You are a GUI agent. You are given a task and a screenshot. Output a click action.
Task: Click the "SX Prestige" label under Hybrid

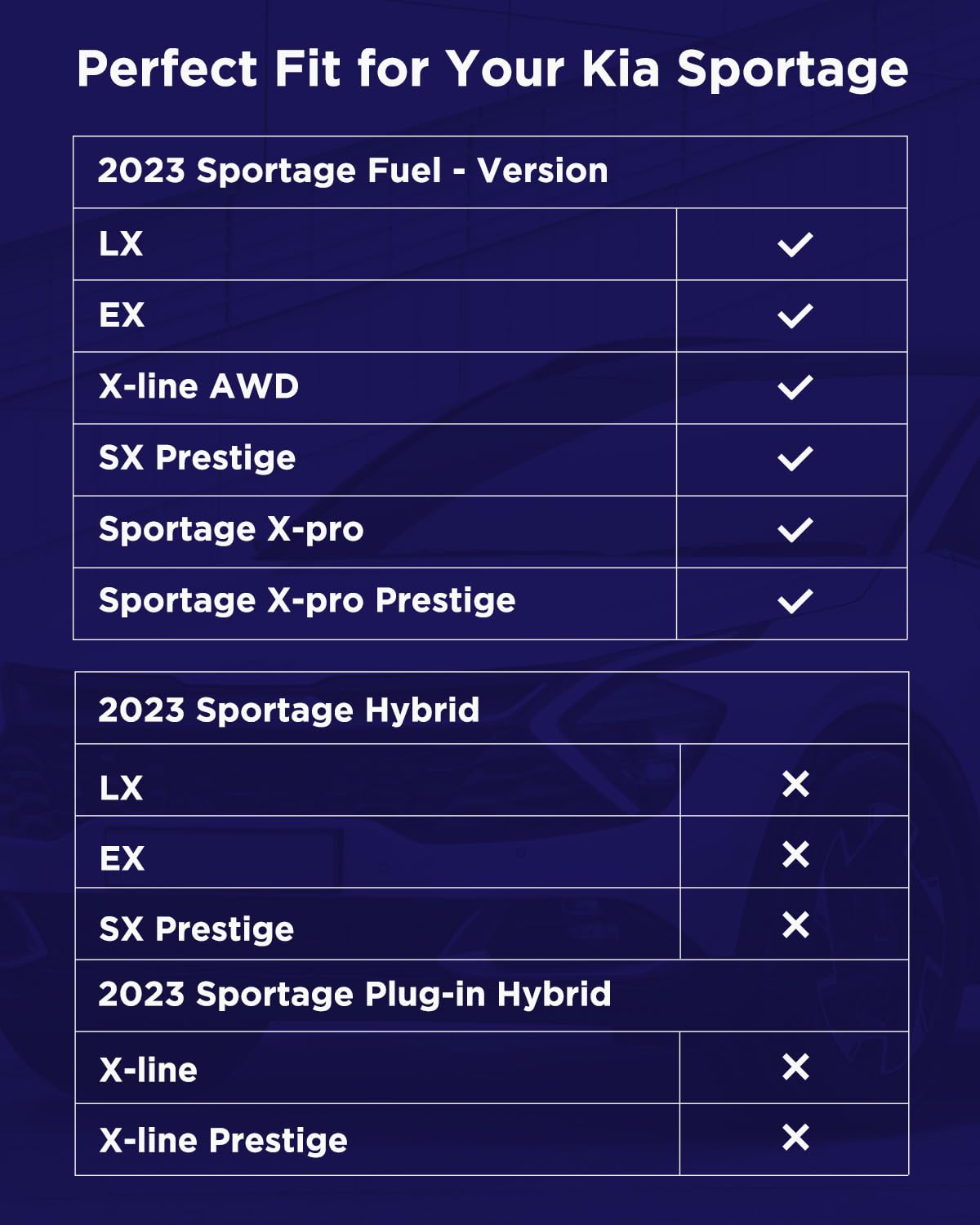(196, 929)
